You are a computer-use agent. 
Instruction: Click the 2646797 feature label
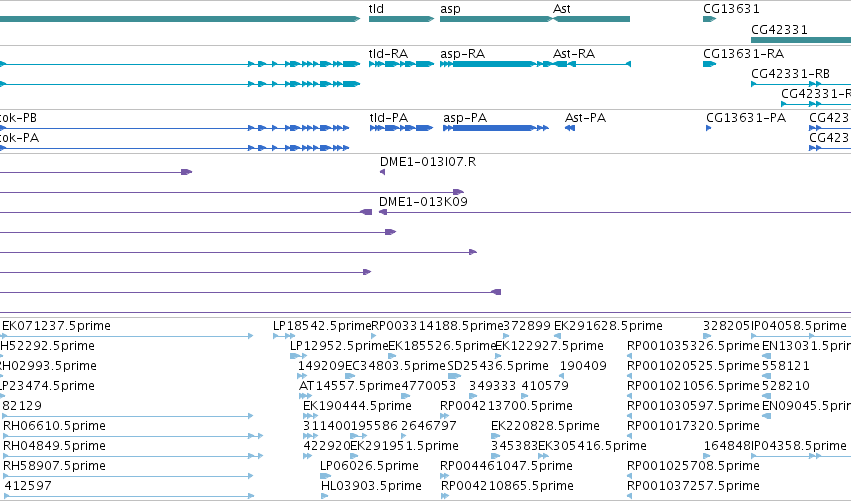pos(428,426)
